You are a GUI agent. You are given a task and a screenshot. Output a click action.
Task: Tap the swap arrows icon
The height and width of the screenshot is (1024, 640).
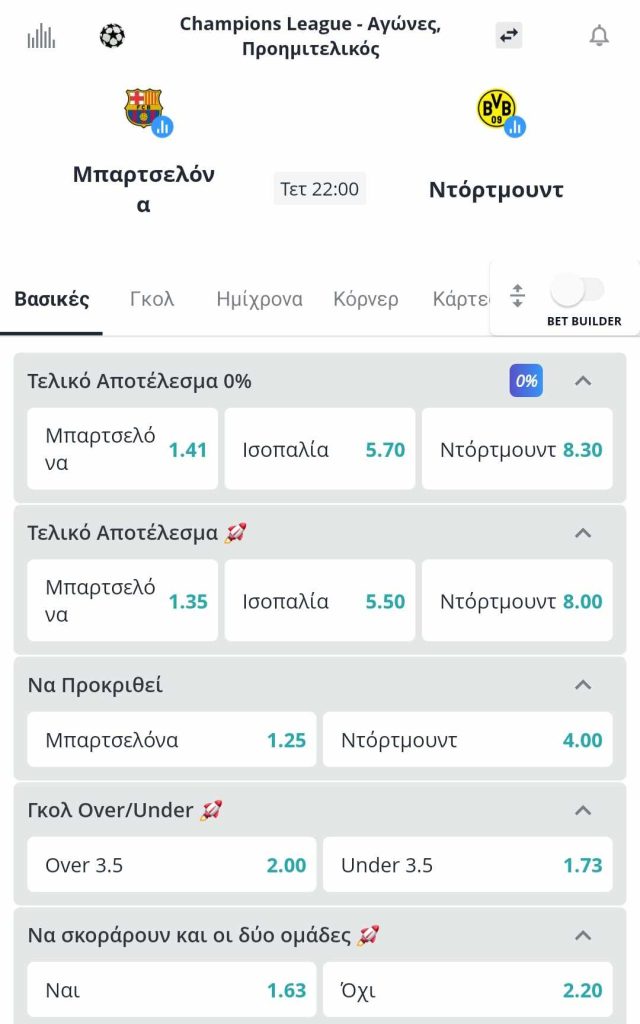click(x=509, y=36)
